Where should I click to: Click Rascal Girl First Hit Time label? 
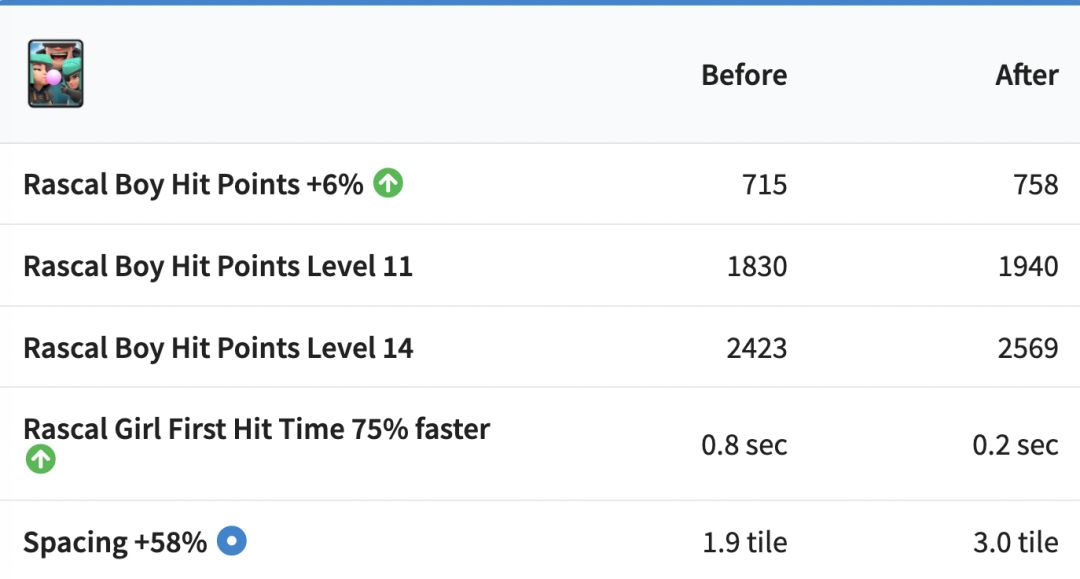[257, 429]
